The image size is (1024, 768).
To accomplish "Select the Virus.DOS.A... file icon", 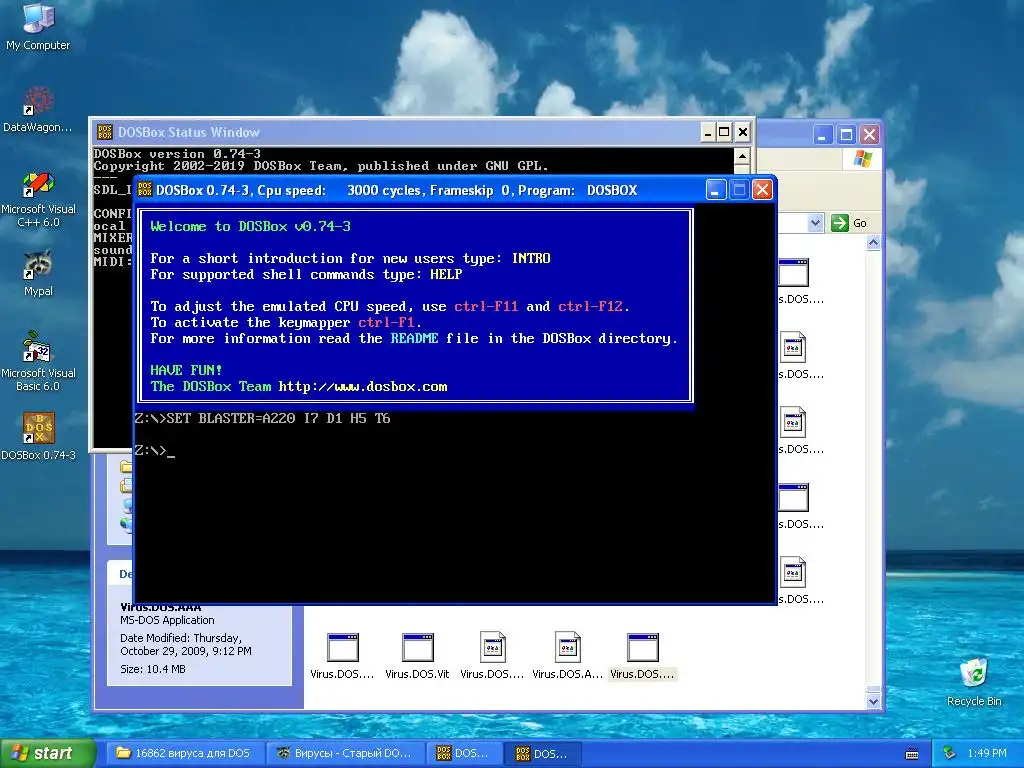I will coord(567,656).
